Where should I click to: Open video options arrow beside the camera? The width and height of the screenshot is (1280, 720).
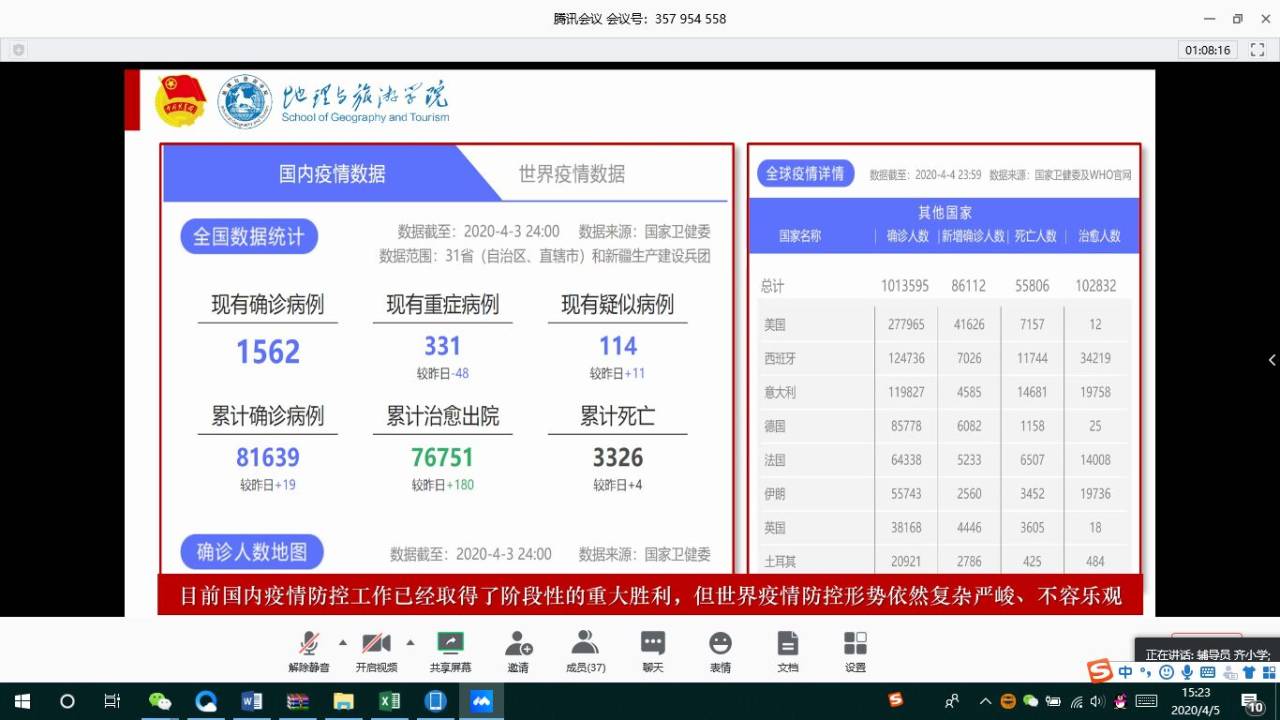(x=410, y=642)
